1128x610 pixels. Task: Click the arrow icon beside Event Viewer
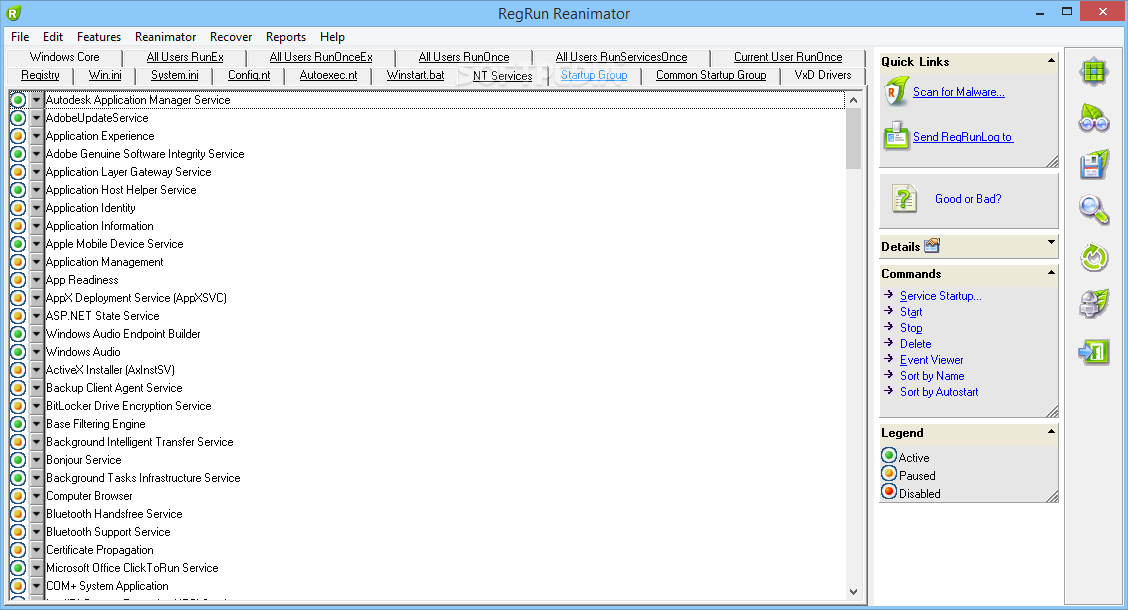pyautogui.click(x=888, y=359)
